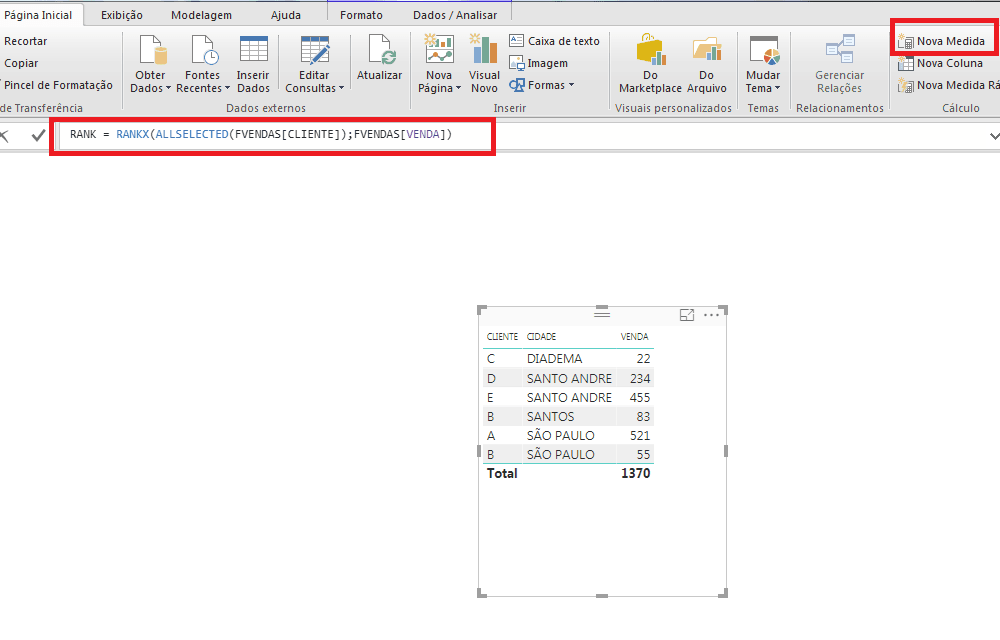1000x640 pixels.
Task: Switch to the Formato tab
Action: pos(361,15)
